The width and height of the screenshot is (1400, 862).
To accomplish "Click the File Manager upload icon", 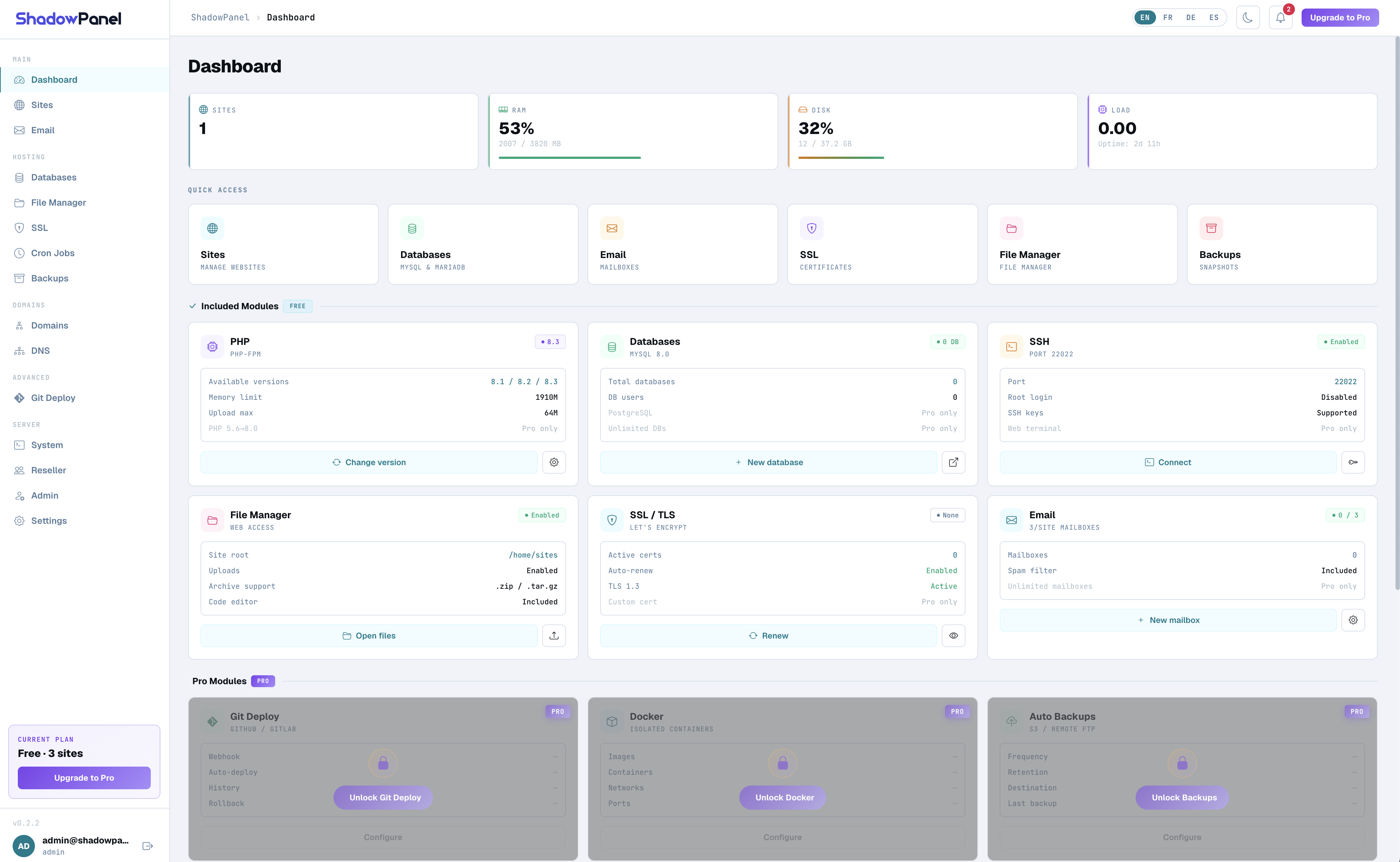I will pos(554,636).
